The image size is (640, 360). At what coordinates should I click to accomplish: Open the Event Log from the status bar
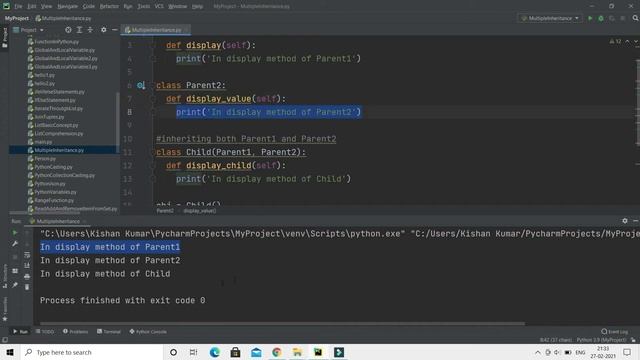(615, 331)
